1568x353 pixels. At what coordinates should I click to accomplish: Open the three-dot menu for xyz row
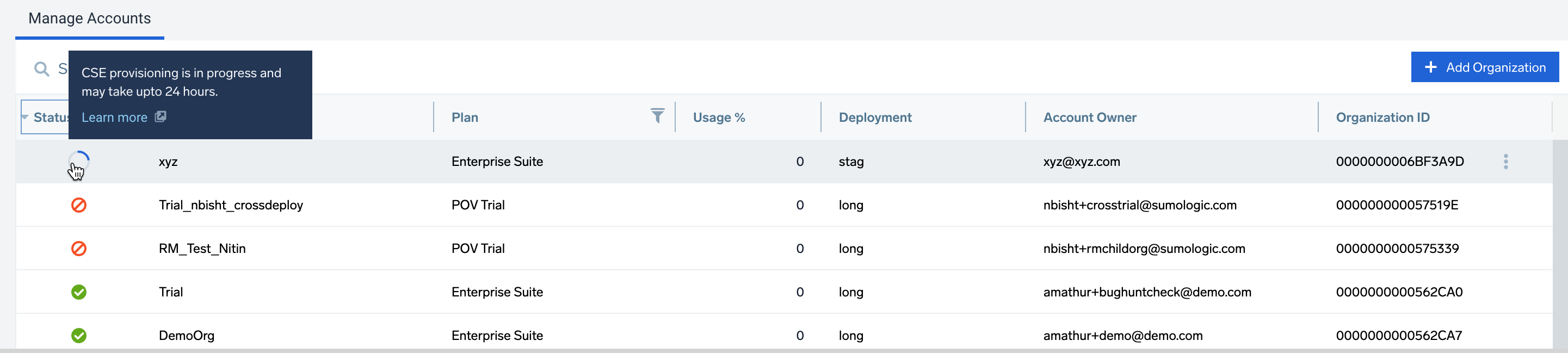pos(1505,162)
